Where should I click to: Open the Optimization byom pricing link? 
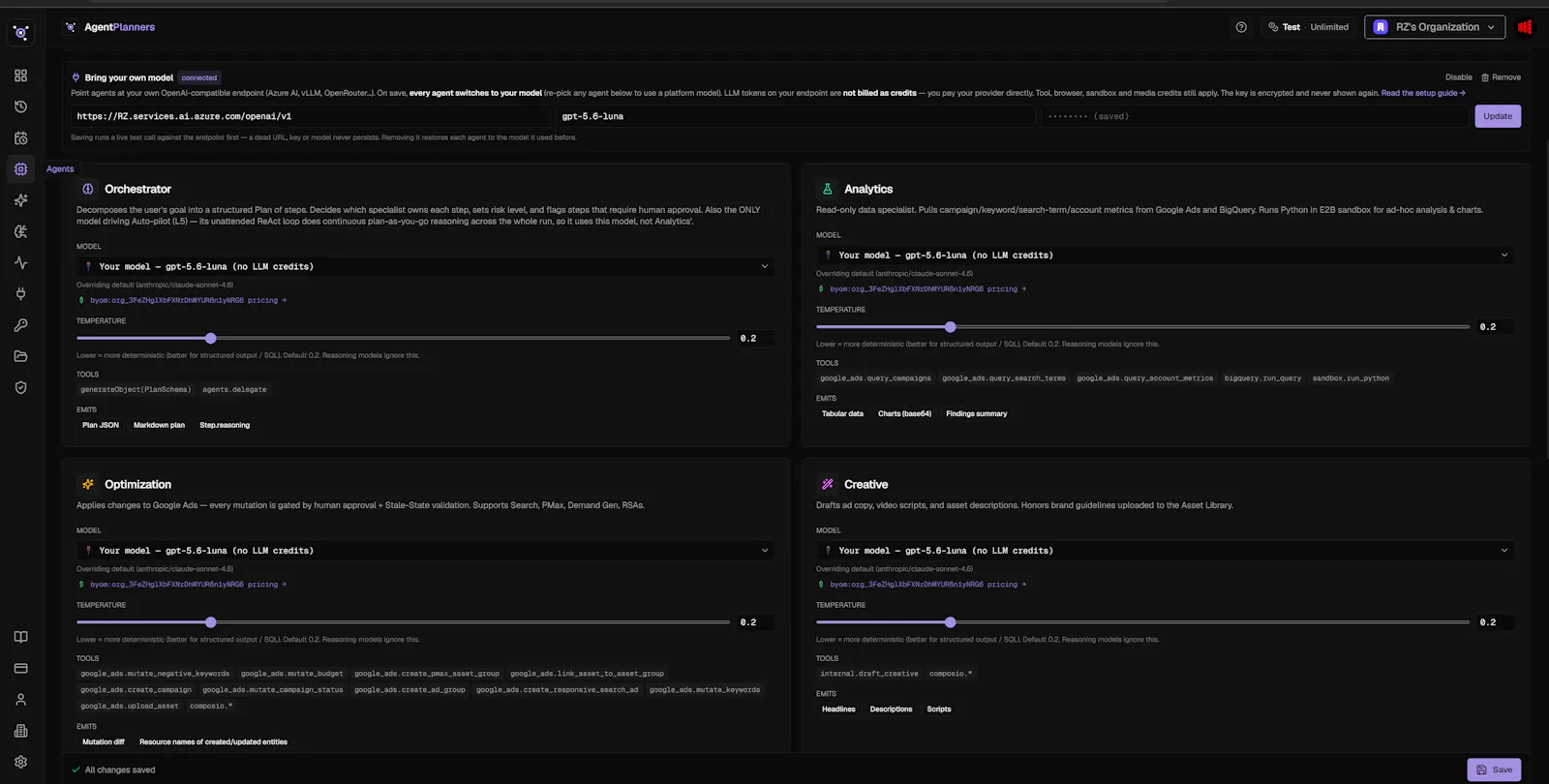point(188,585)
